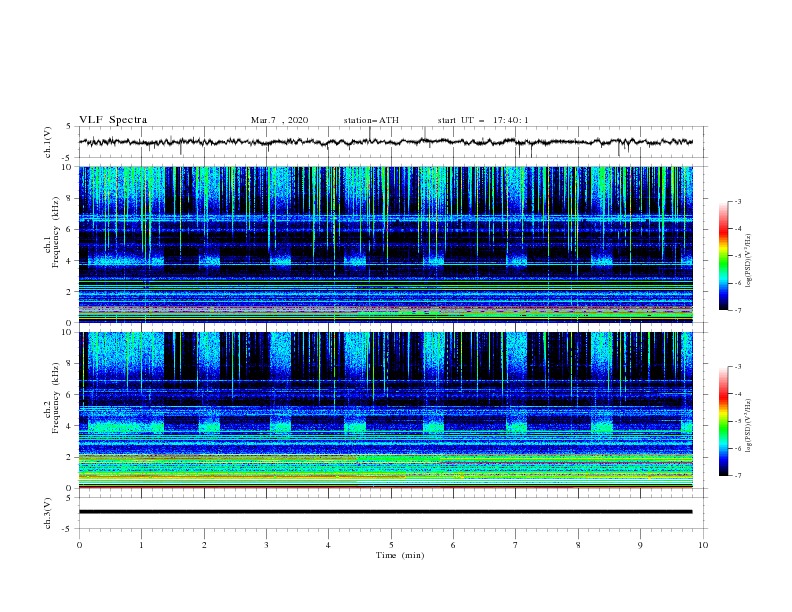Image resolution: width=792 pixels, height=612 pixels.
Task: Click the ch.2 frequency tick "10"
Action: 67,332
